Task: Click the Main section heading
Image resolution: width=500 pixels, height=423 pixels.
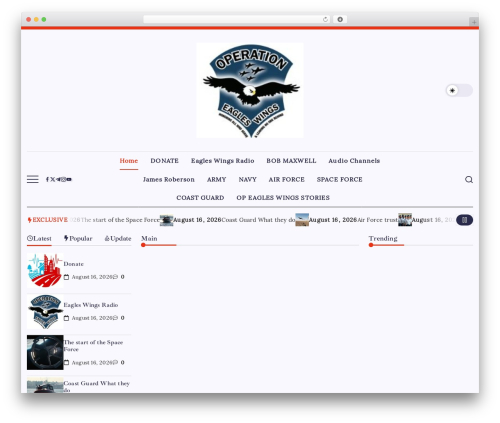Action: (149, 239)
